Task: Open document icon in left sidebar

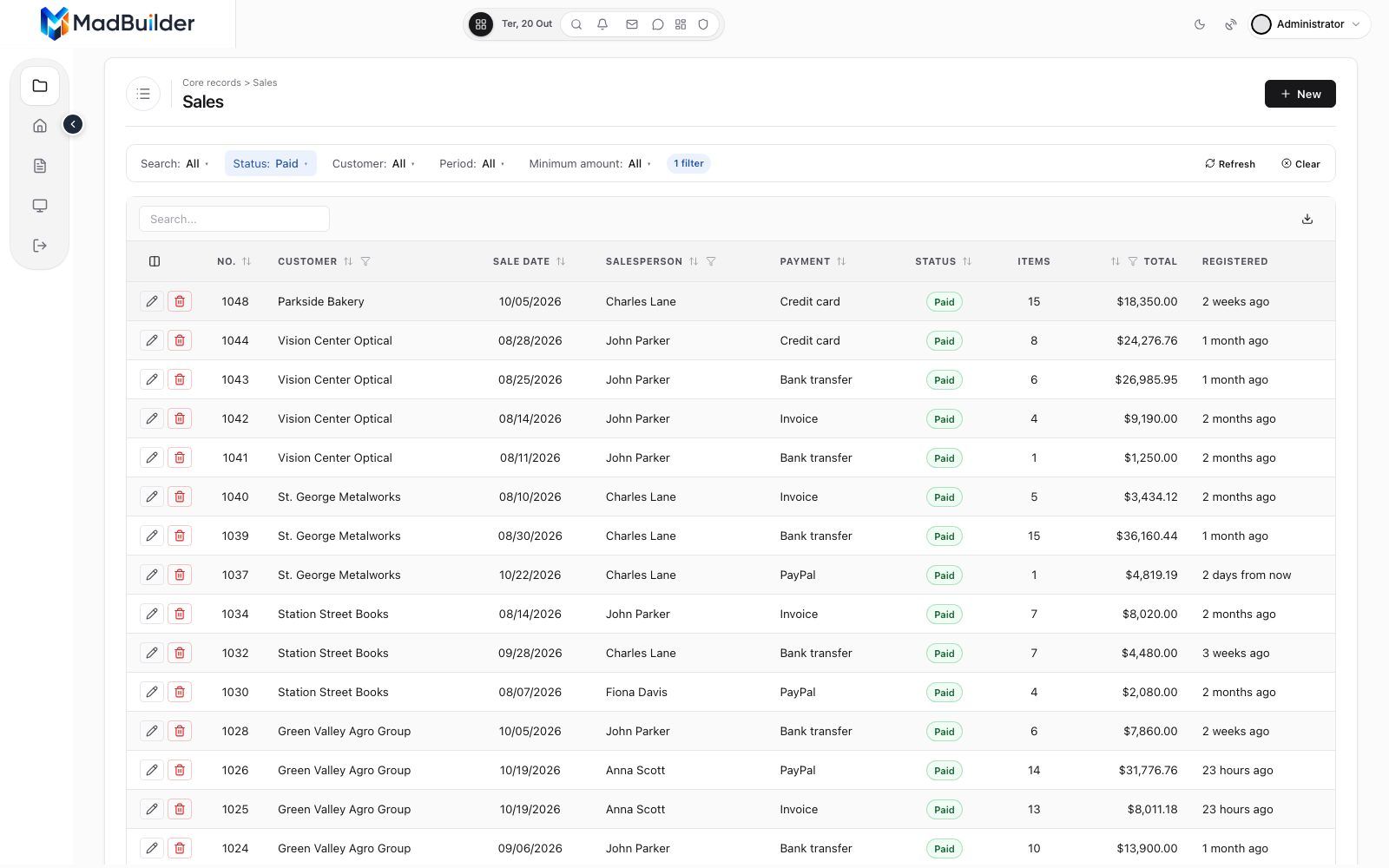Action: pyautogui.click(x=40, y=166)
